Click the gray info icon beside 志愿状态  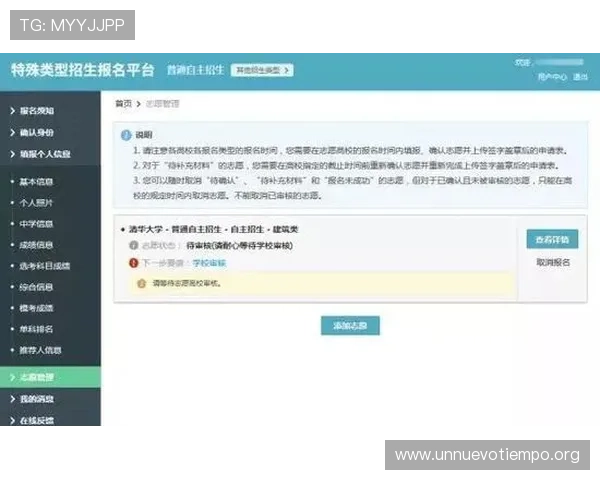point(134,245)
